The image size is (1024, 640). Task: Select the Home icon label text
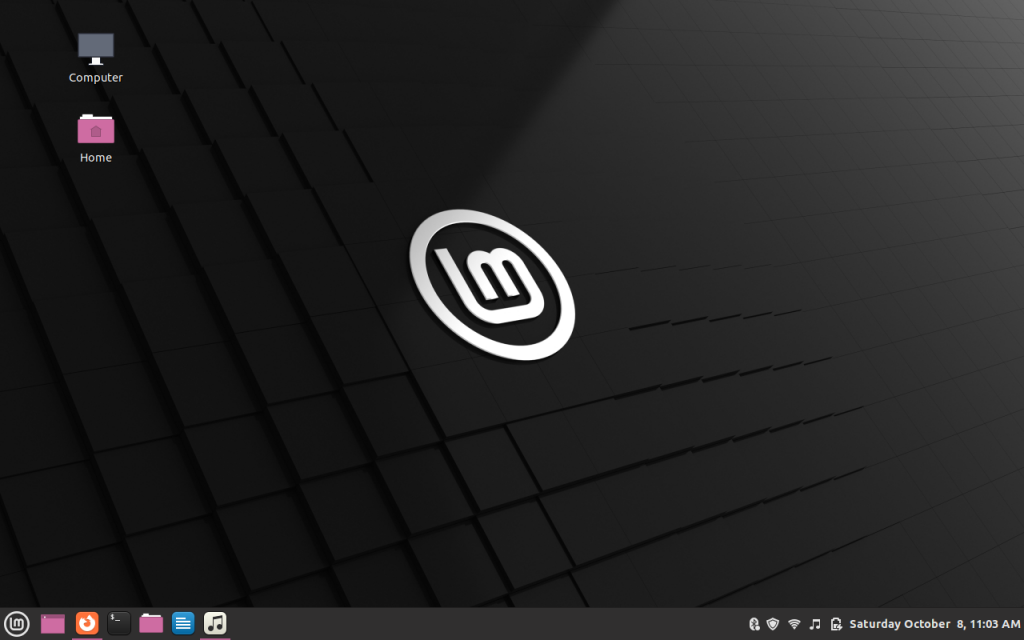tap(95, 157)
